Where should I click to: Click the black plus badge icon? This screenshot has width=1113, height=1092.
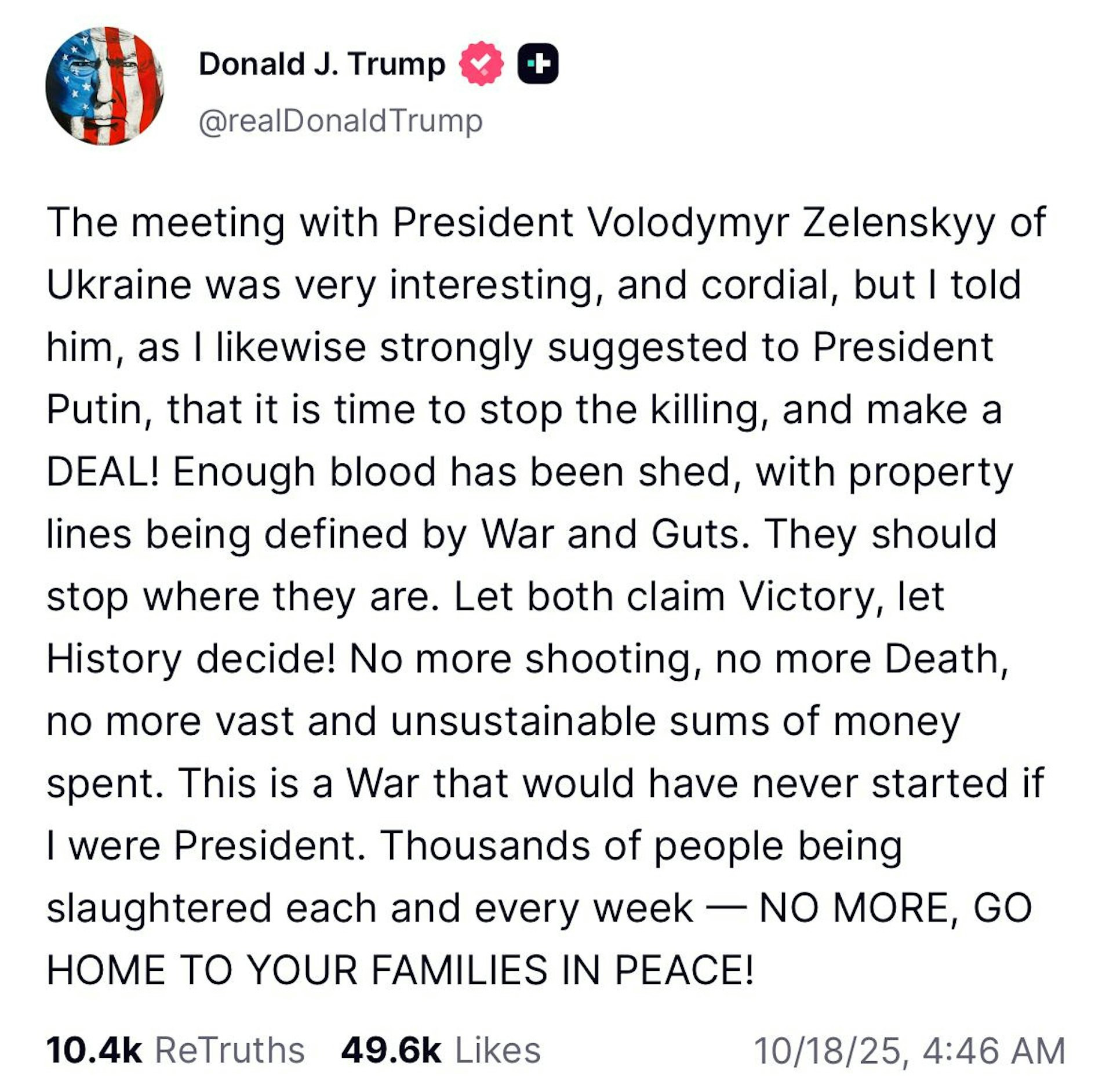click(537, 64)
